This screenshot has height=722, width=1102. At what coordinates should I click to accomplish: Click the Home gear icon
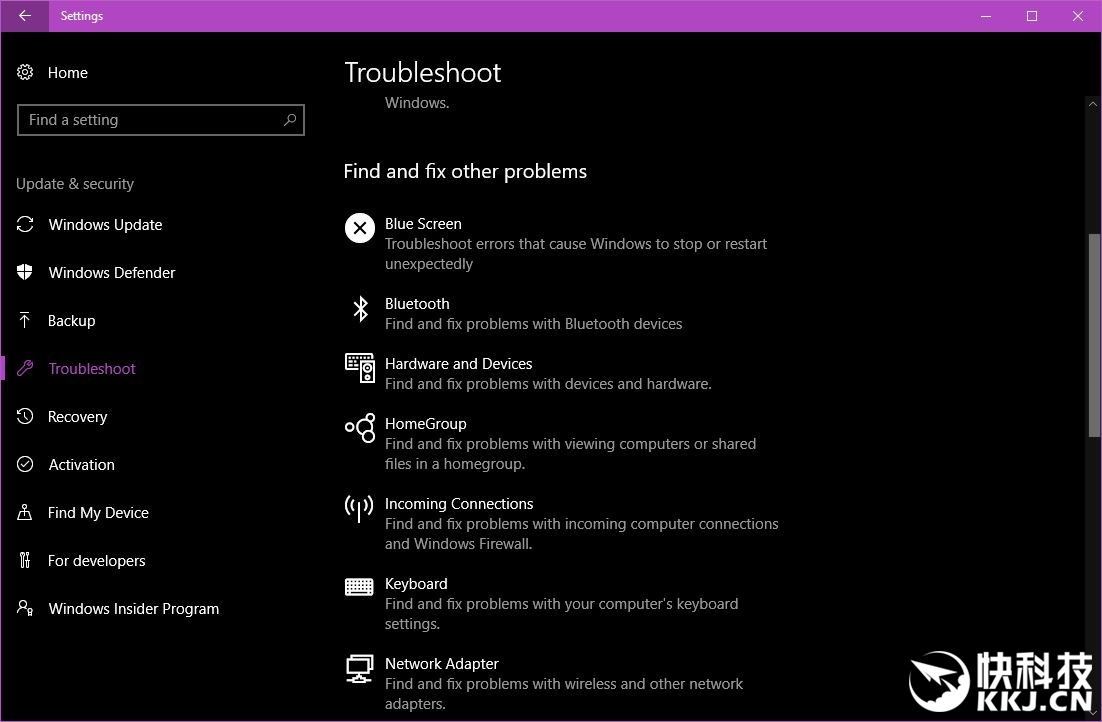click(25, 72)
